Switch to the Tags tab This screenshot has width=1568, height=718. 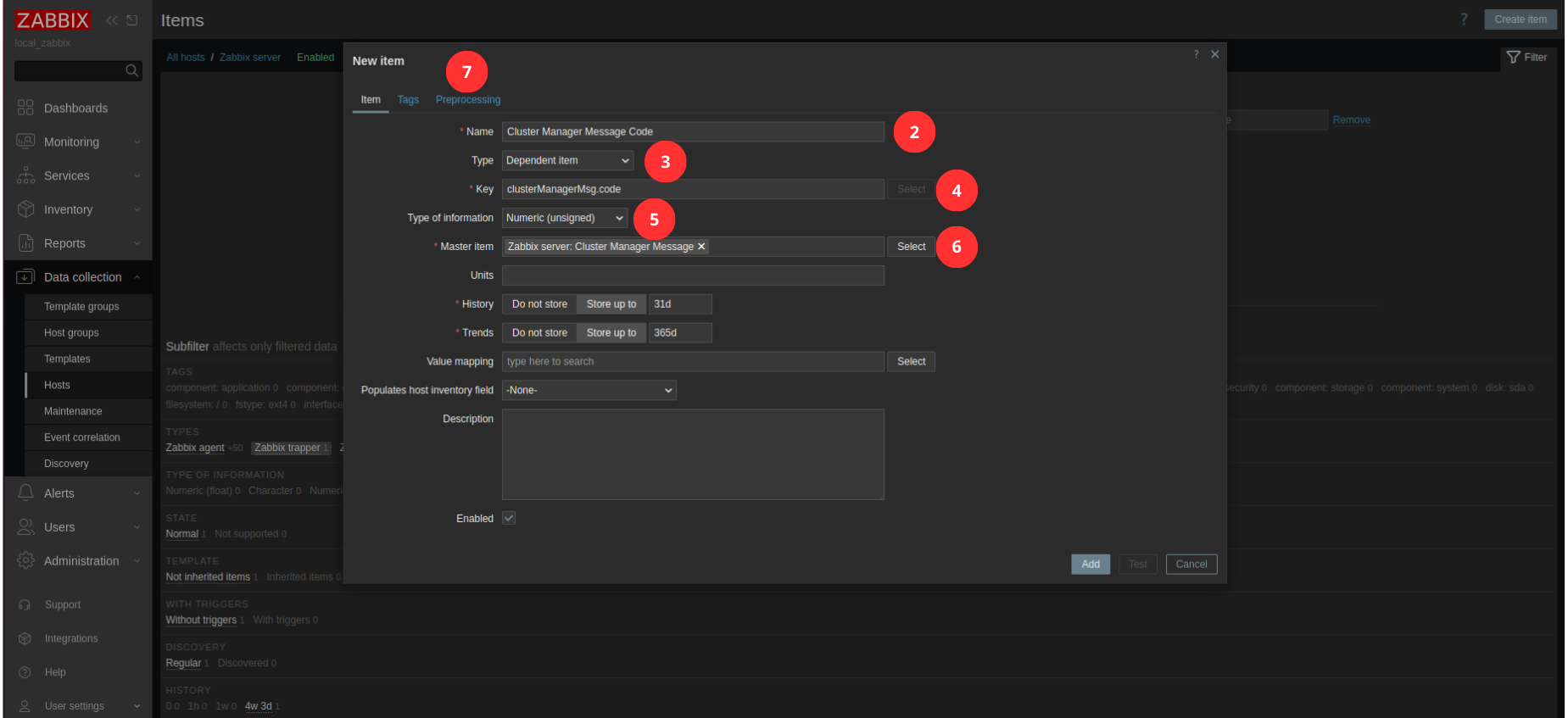tap(408, 100)
